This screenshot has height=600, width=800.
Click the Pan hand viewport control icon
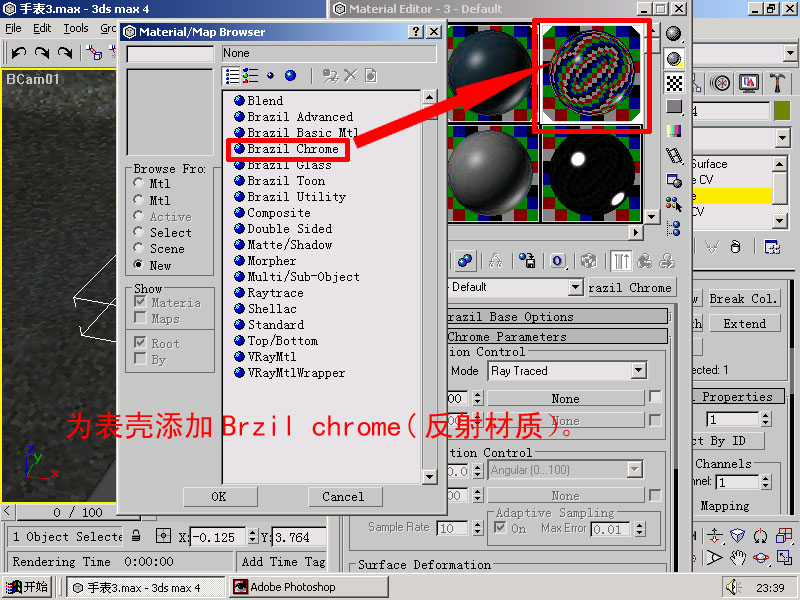737,557
